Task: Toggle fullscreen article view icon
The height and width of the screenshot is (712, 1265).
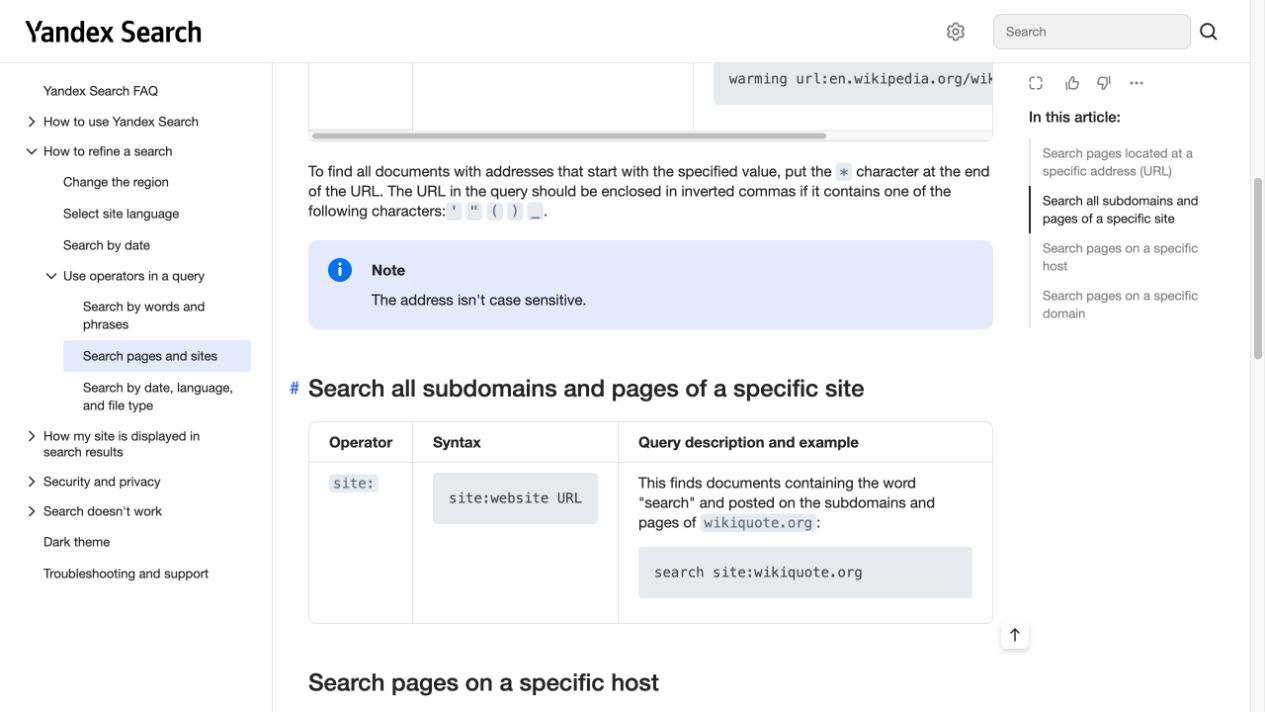Action: pyautogui.click(x=1036, y=83)
